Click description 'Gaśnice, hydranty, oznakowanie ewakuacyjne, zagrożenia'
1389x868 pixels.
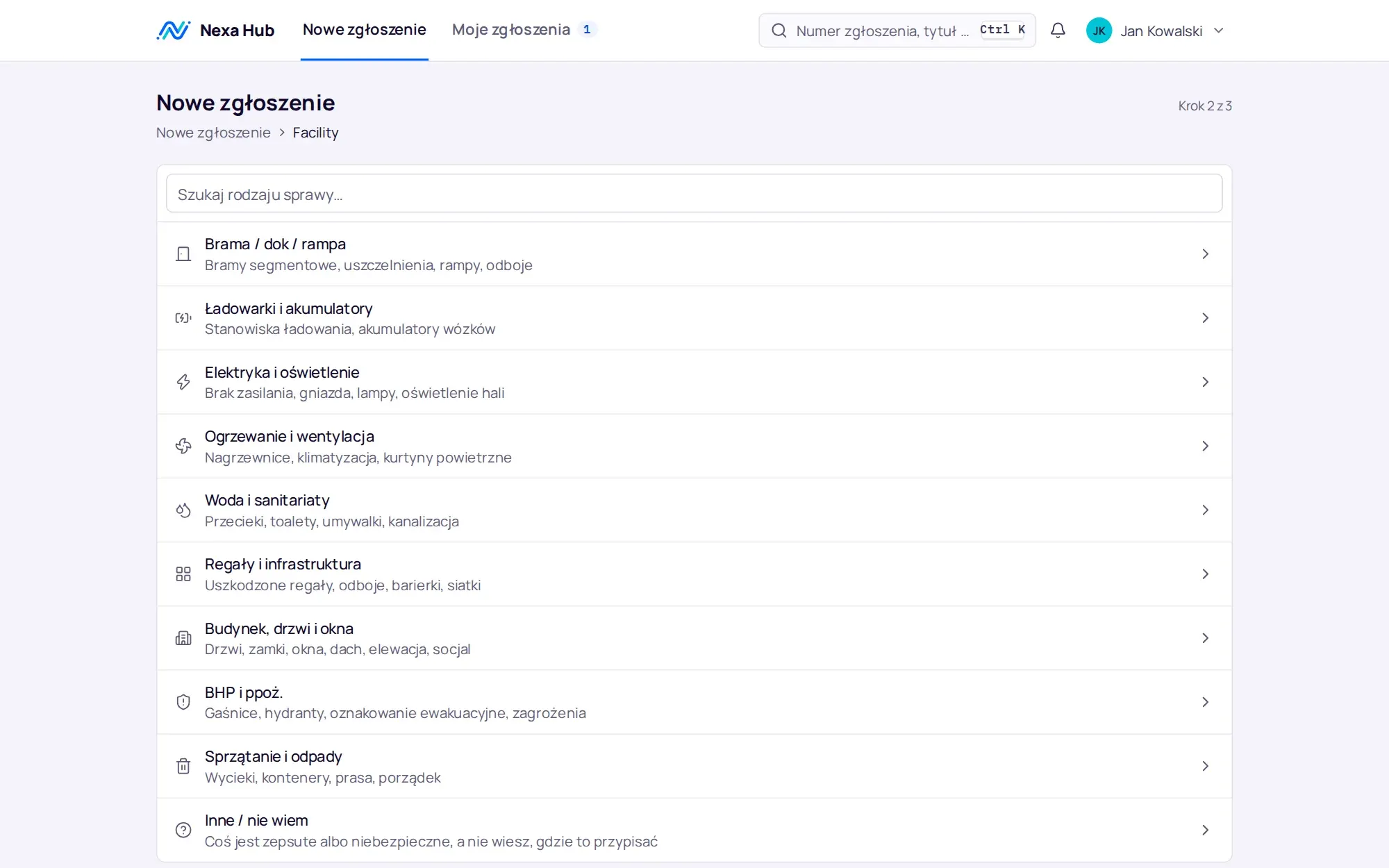(395, 713)
